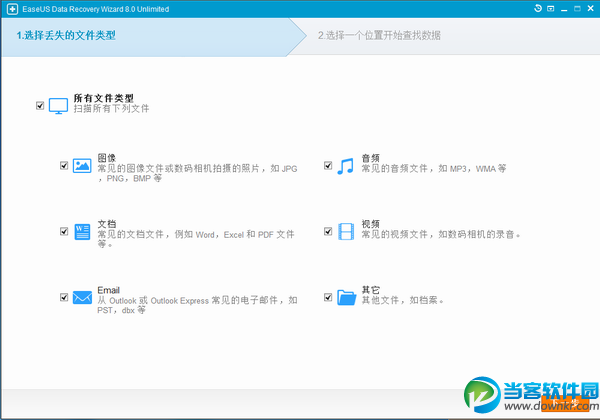Screen dimensions: 600x420
Task: Toggle the 视频 checkbox
Action: point(328,231)
